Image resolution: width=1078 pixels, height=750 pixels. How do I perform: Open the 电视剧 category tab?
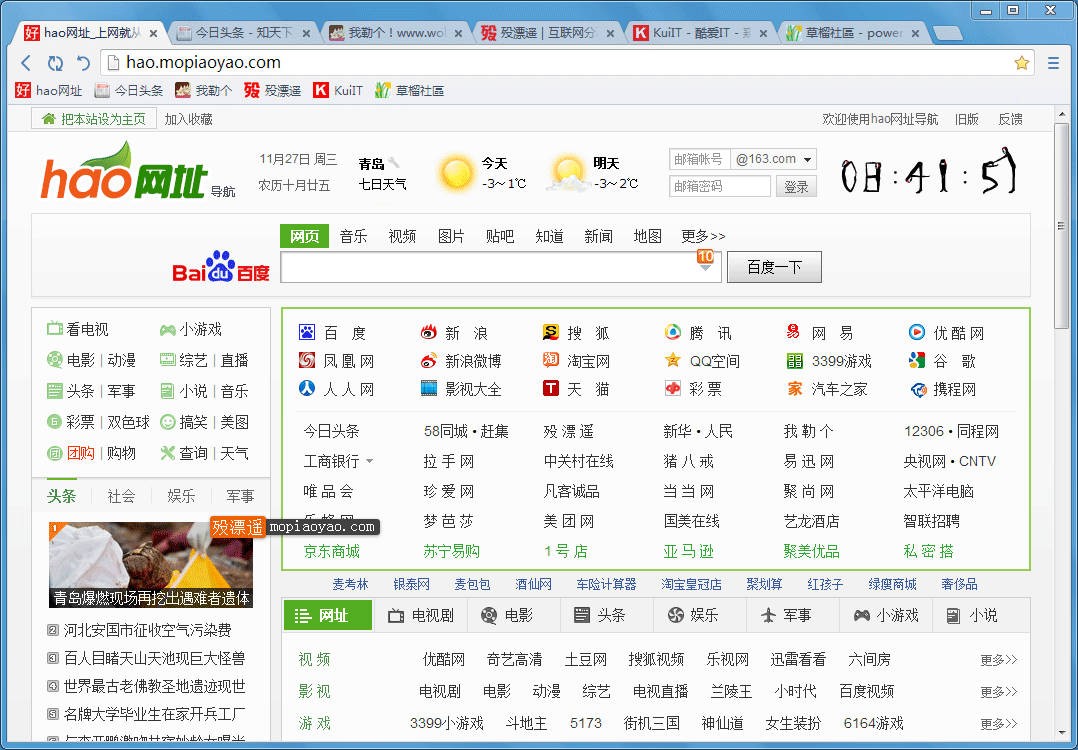coord(421,615)
